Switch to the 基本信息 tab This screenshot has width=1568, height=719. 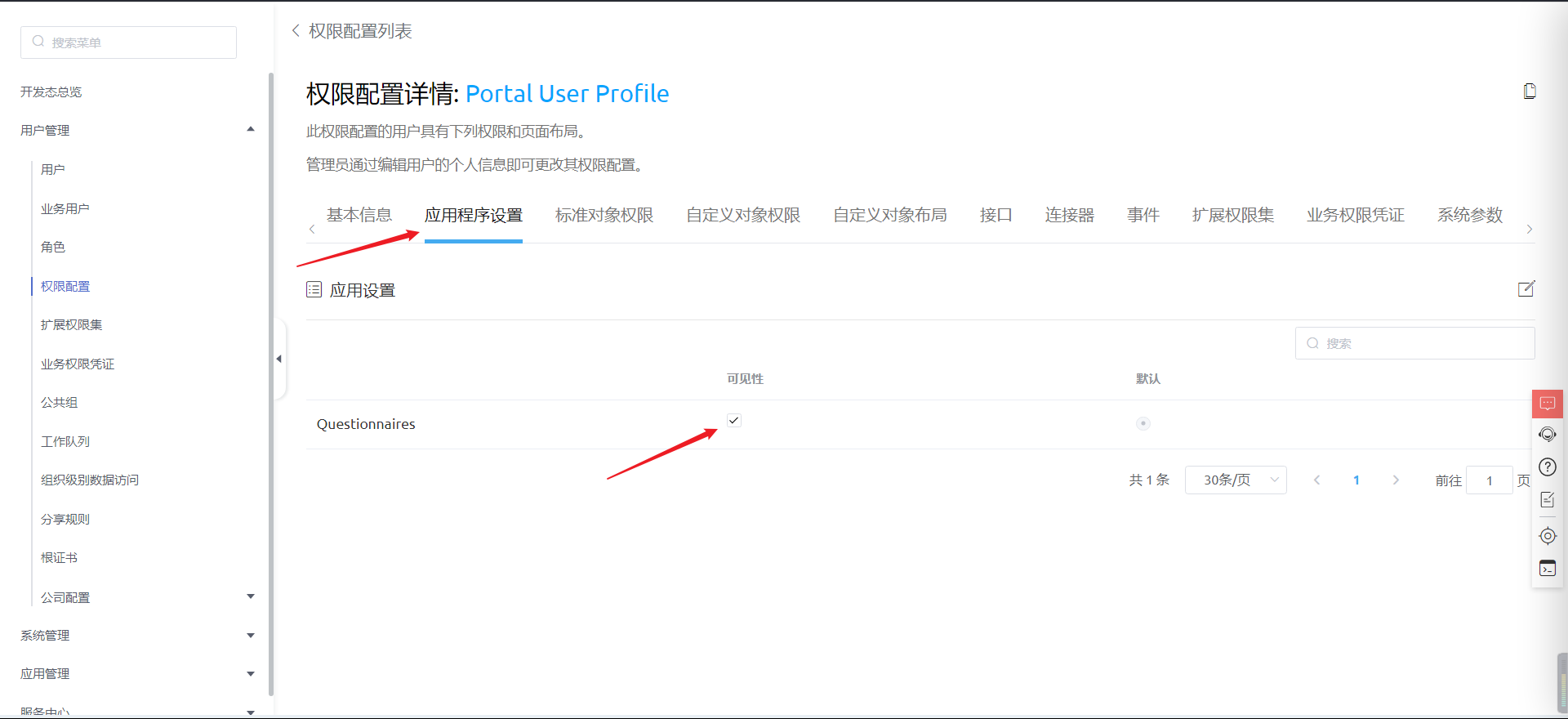pyautogui.click(x=359, y=215)
